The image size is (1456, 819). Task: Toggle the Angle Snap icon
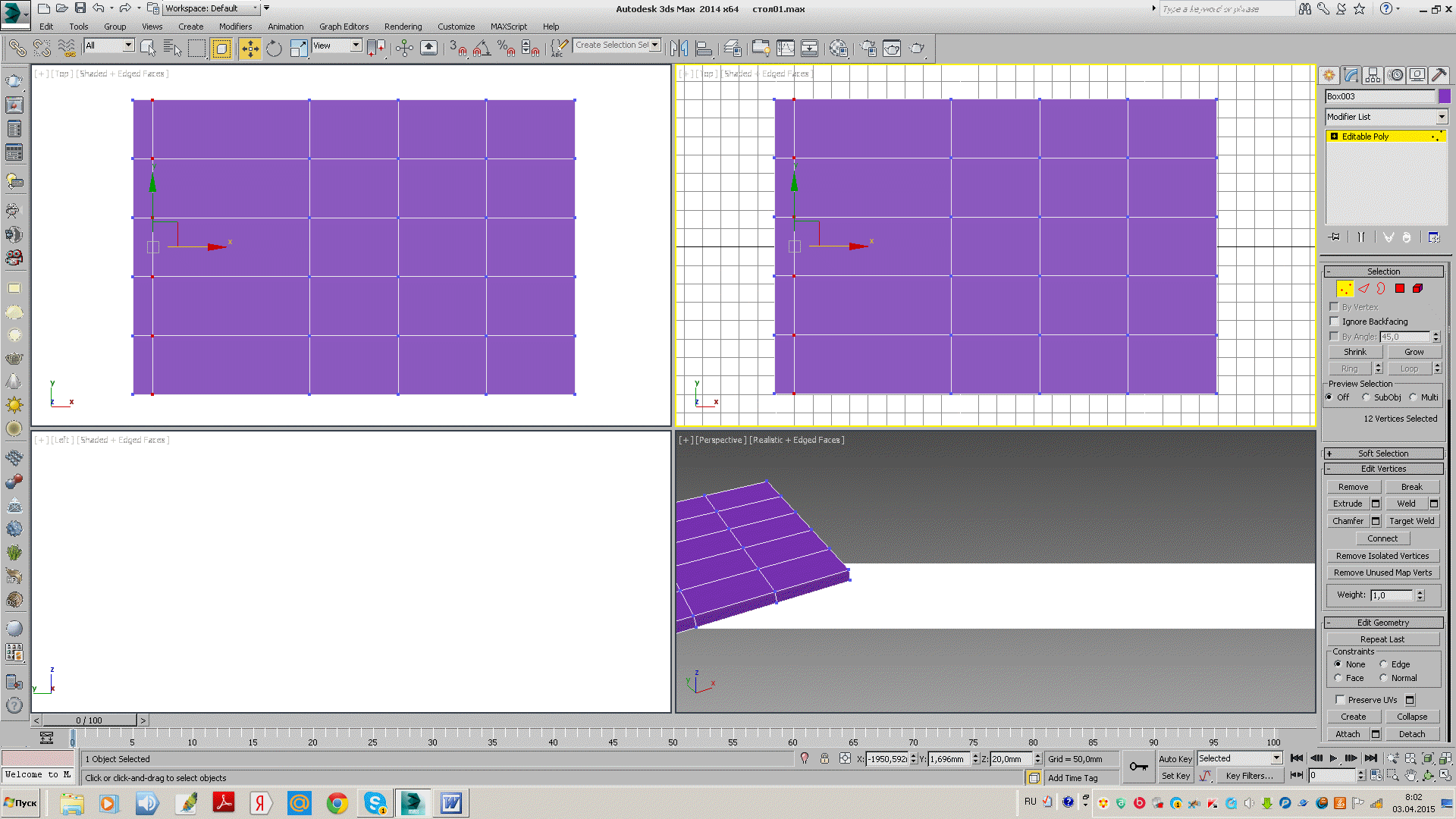[481, 49]
